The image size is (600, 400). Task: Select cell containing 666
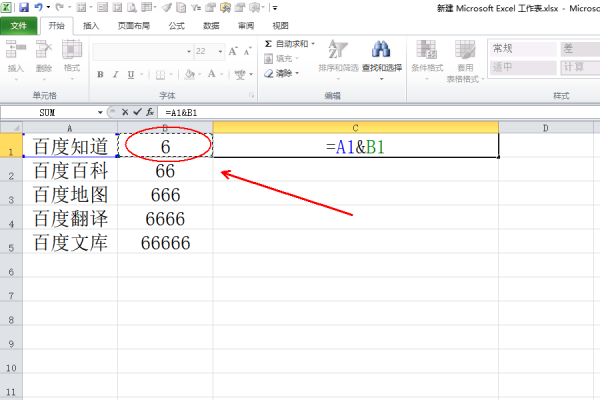point(165,193)
